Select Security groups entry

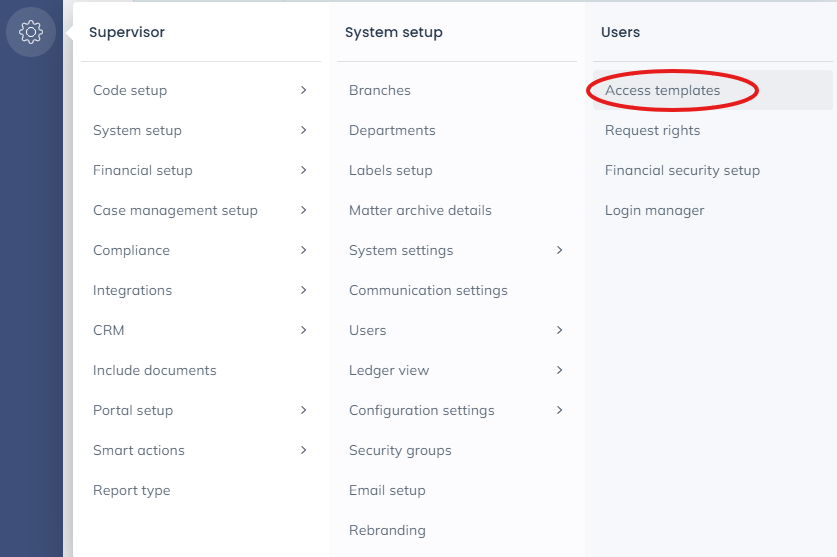pyautogui.click(x=400, y=450)
